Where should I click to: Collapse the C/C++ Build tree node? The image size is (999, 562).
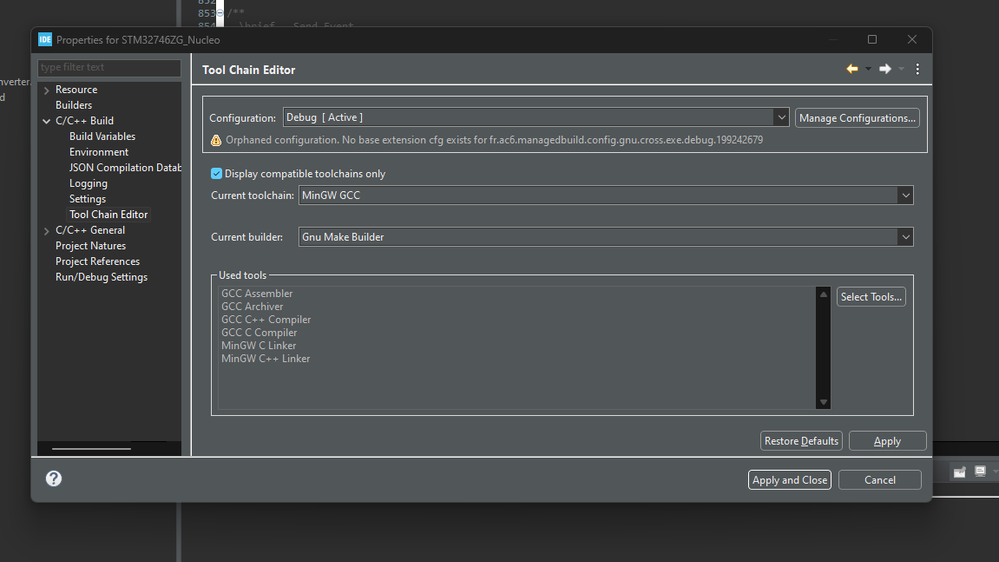pos(46,121)
